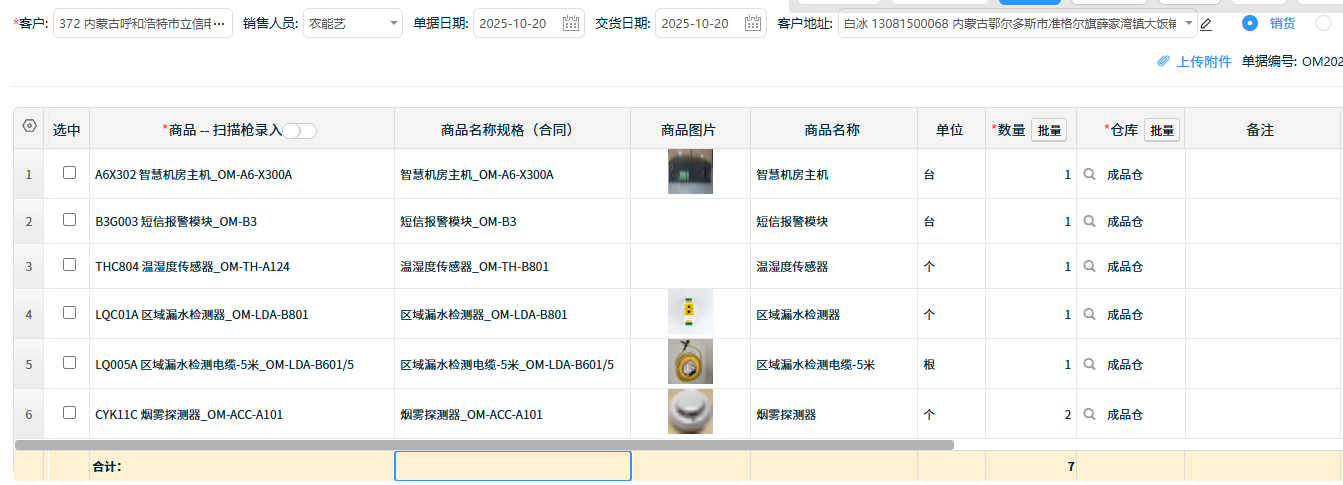The width and height of the screenshot is (1343, 485).
Task: Tick the checkbox for 烟雾探测器 row
Action: pos(69,412)
